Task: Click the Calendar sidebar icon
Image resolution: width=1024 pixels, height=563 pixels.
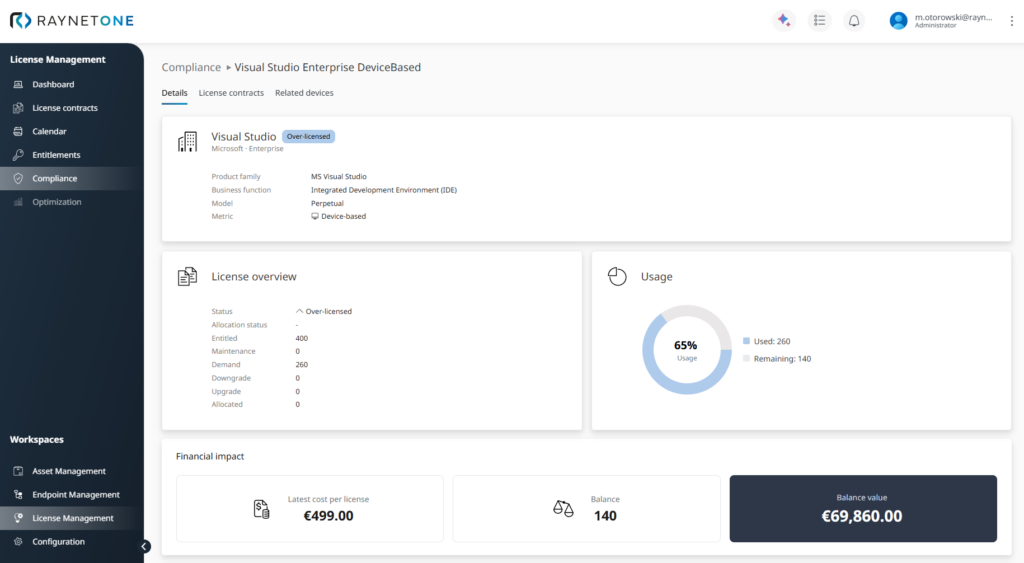Action: tap(18, 132)
